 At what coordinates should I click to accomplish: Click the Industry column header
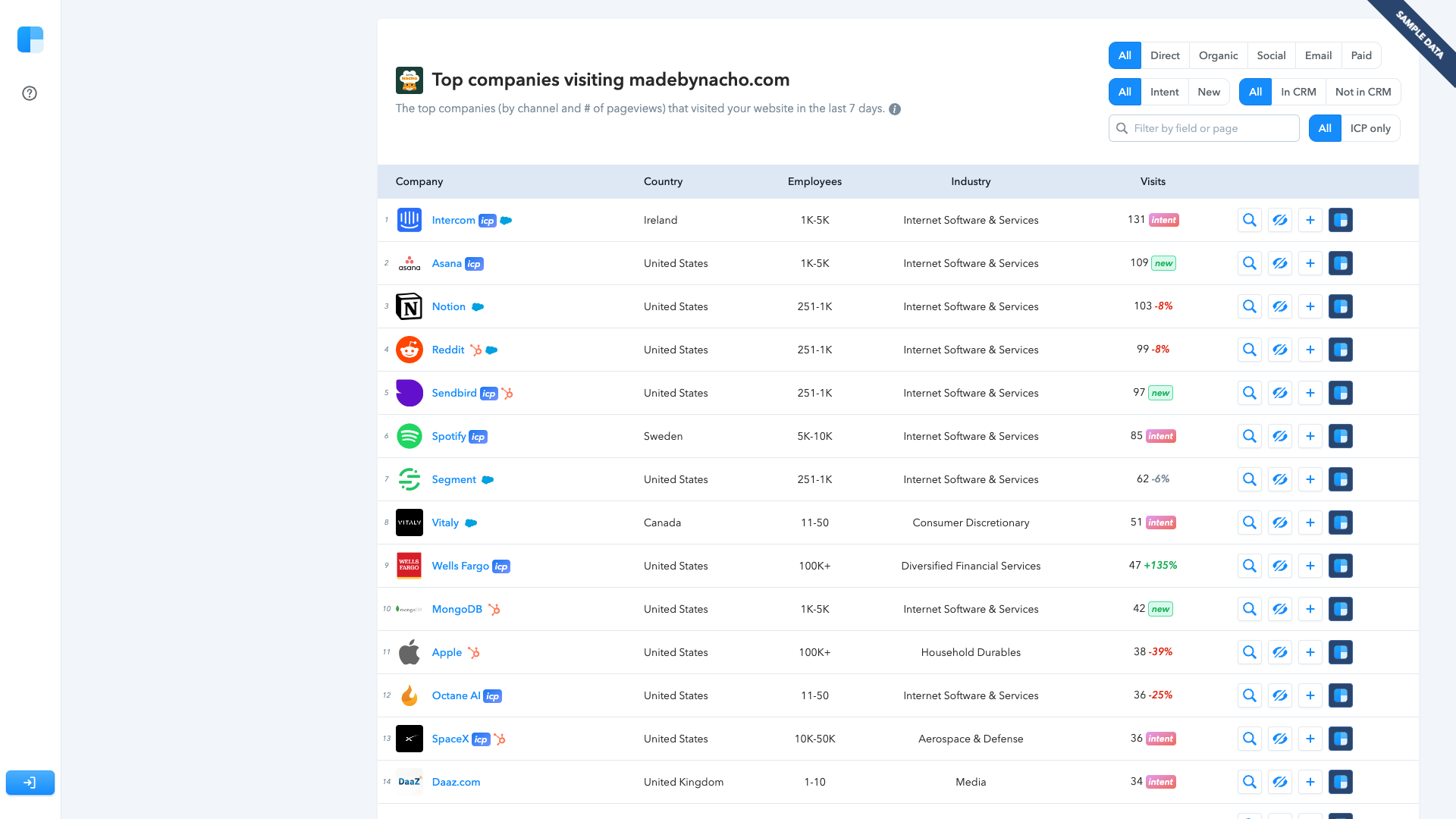971,181
